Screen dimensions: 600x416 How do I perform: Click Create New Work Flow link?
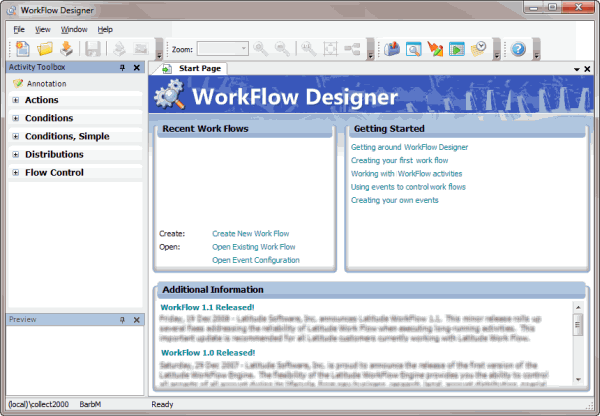click(x=250, y=233)
